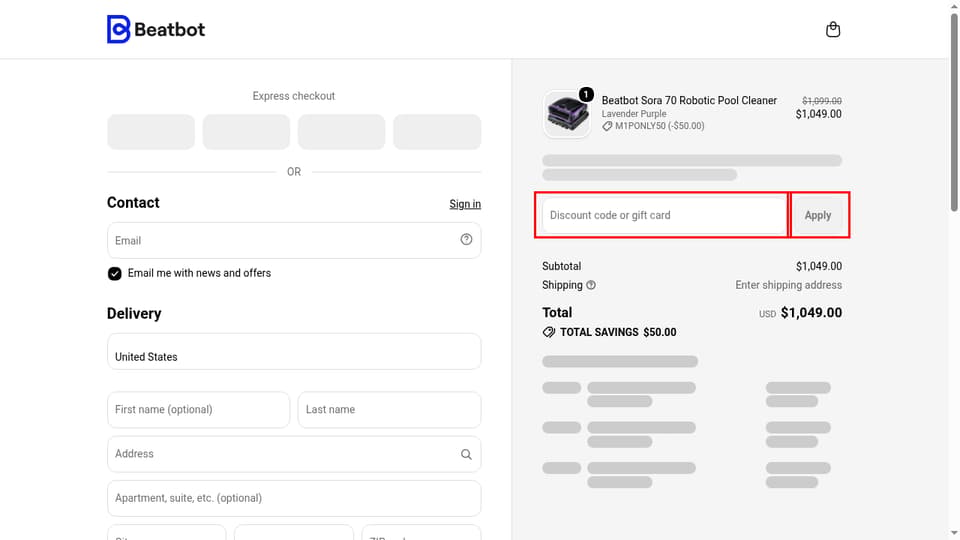Focus the Discount code or gift card field
The height and width of the screenshot is (540, 960).
664,216
